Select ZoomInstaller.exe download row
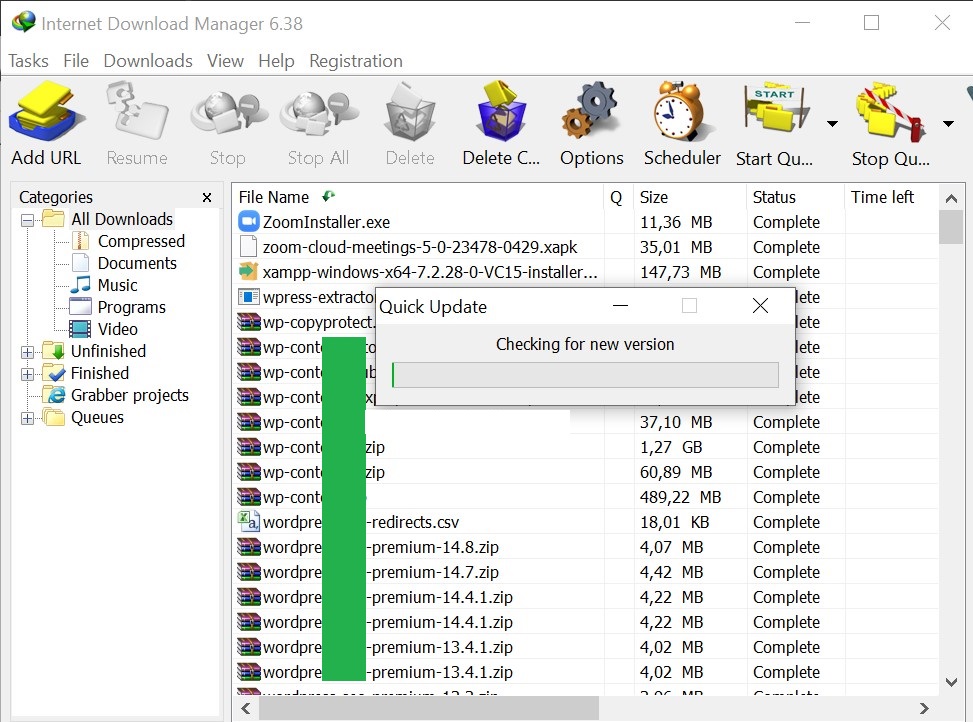 [585, 222]
